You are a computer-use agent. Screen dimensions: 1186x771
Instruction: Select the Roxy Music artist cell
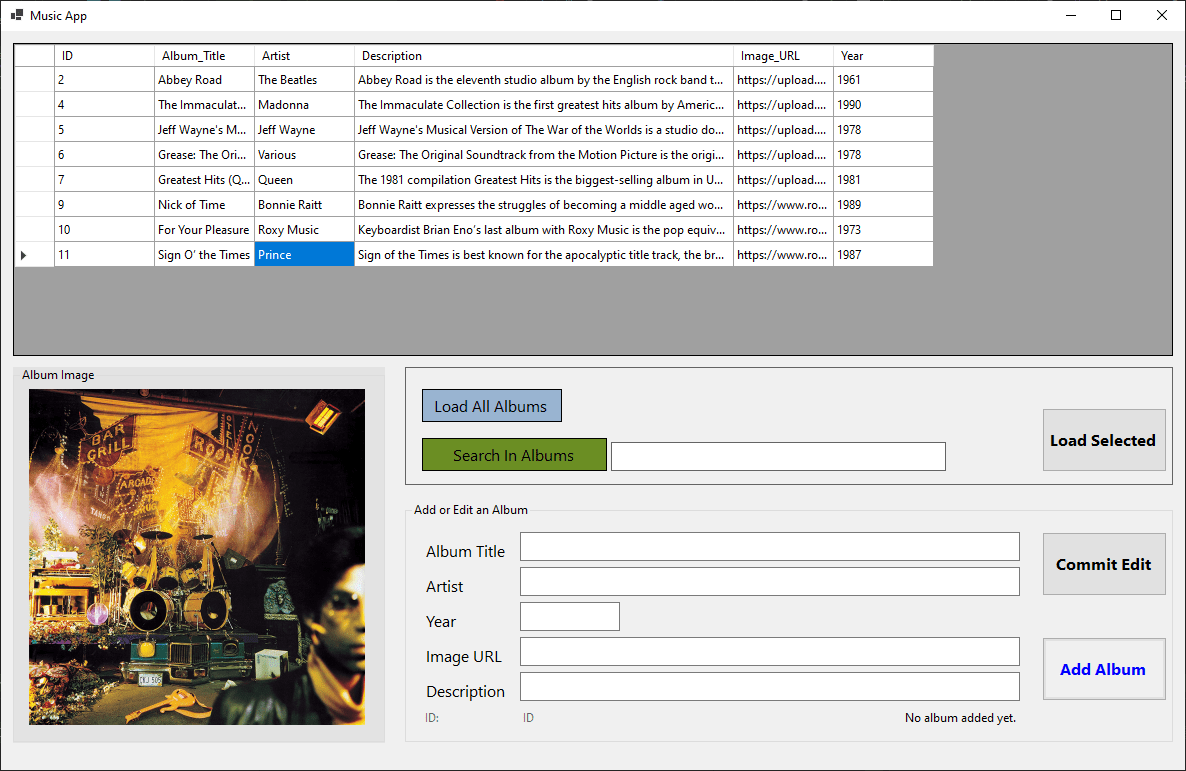(x=304, y=229)
